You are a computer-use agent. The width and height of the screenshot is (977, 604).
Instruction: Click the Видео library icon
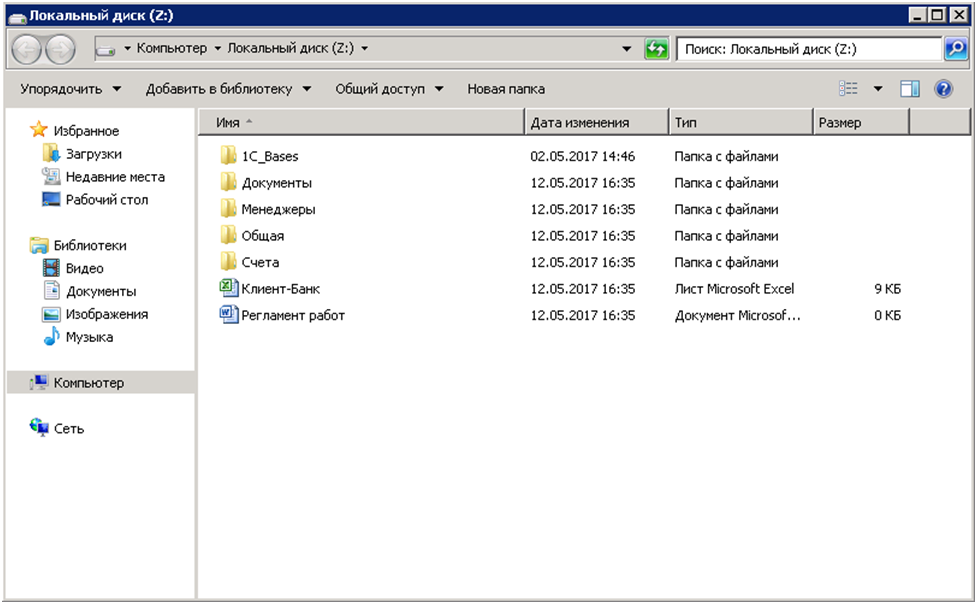tap(50, 268)
